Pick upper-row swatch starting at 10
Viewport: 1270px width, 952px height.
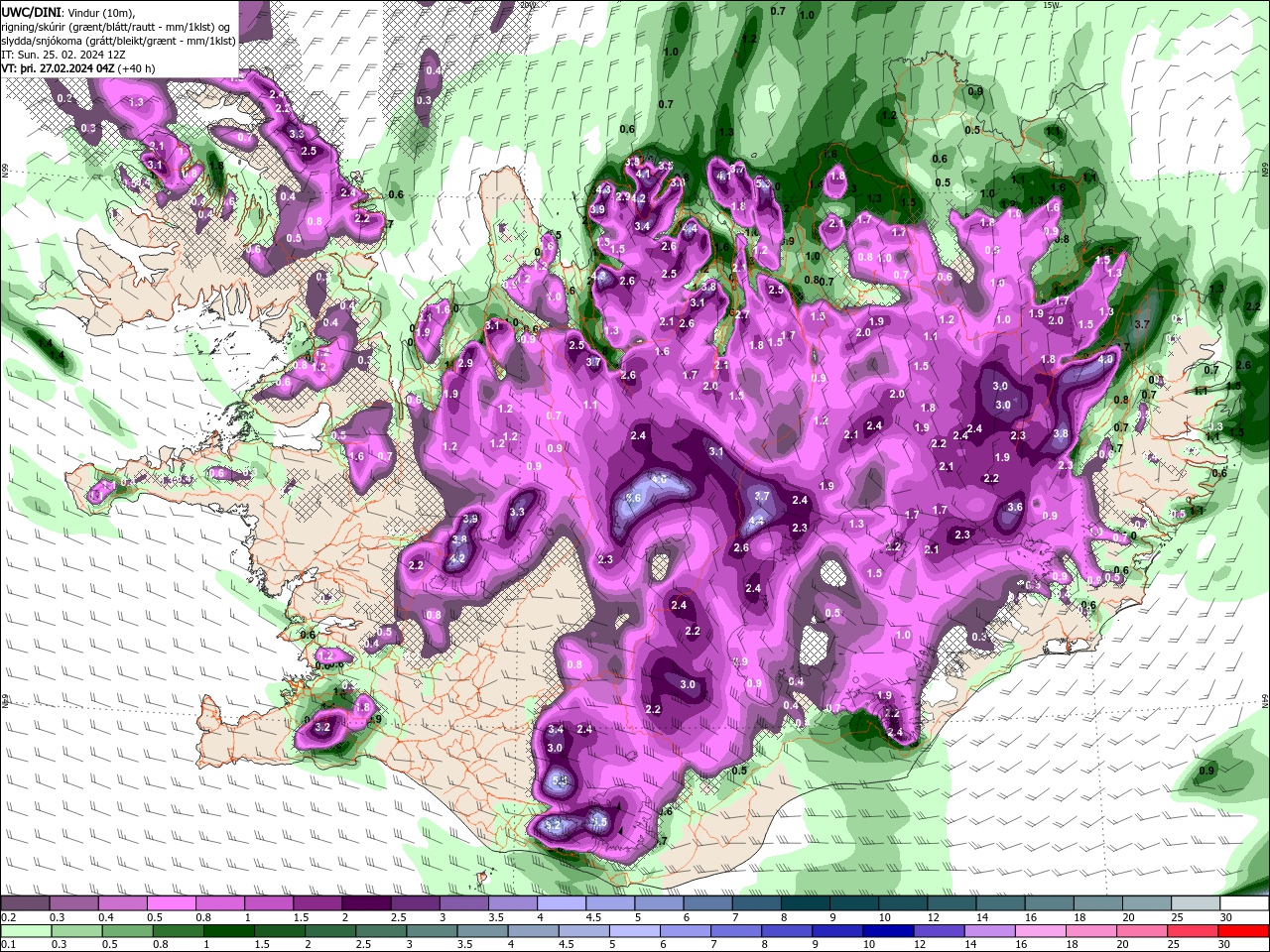pos(902,903)
